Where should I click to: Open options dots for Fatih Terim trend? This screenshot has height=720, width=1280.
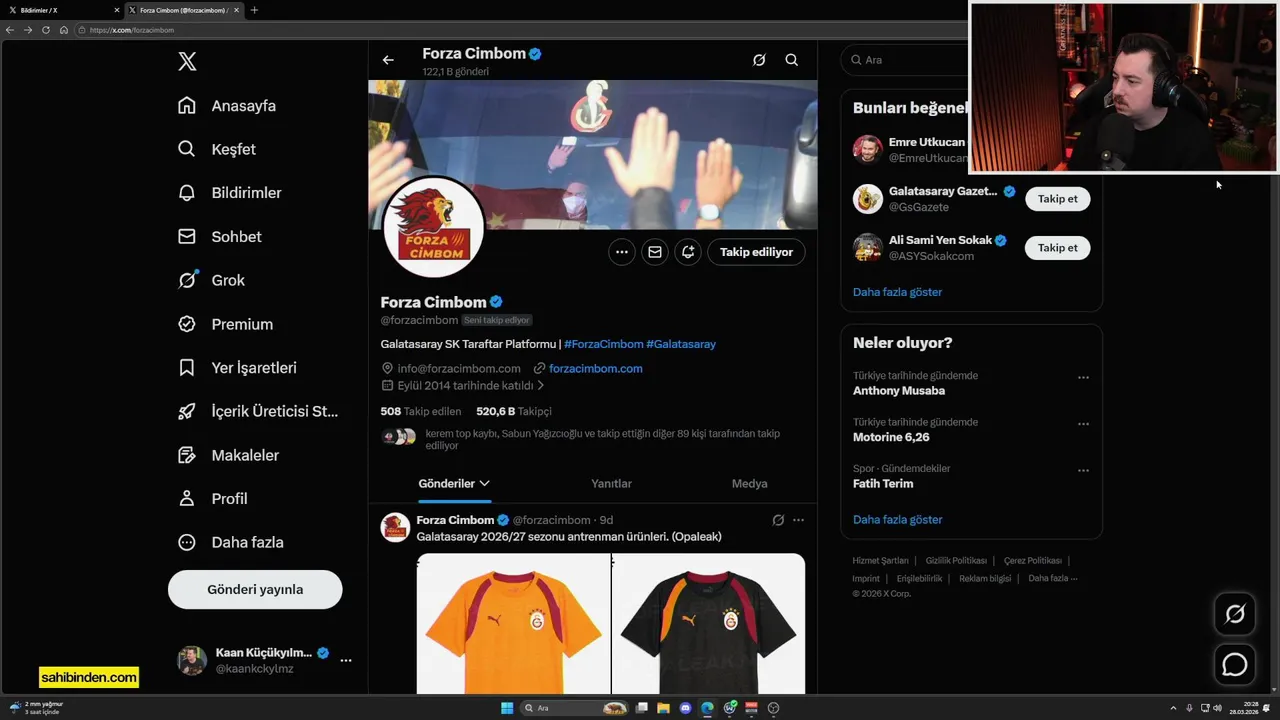pyautogui.click(x=1083, y=470)
